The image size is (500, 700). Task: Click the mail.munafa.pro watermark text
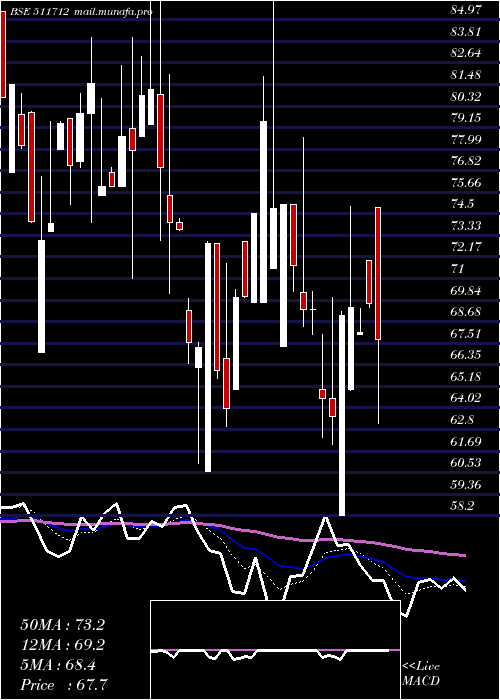[x=112, y=12]
